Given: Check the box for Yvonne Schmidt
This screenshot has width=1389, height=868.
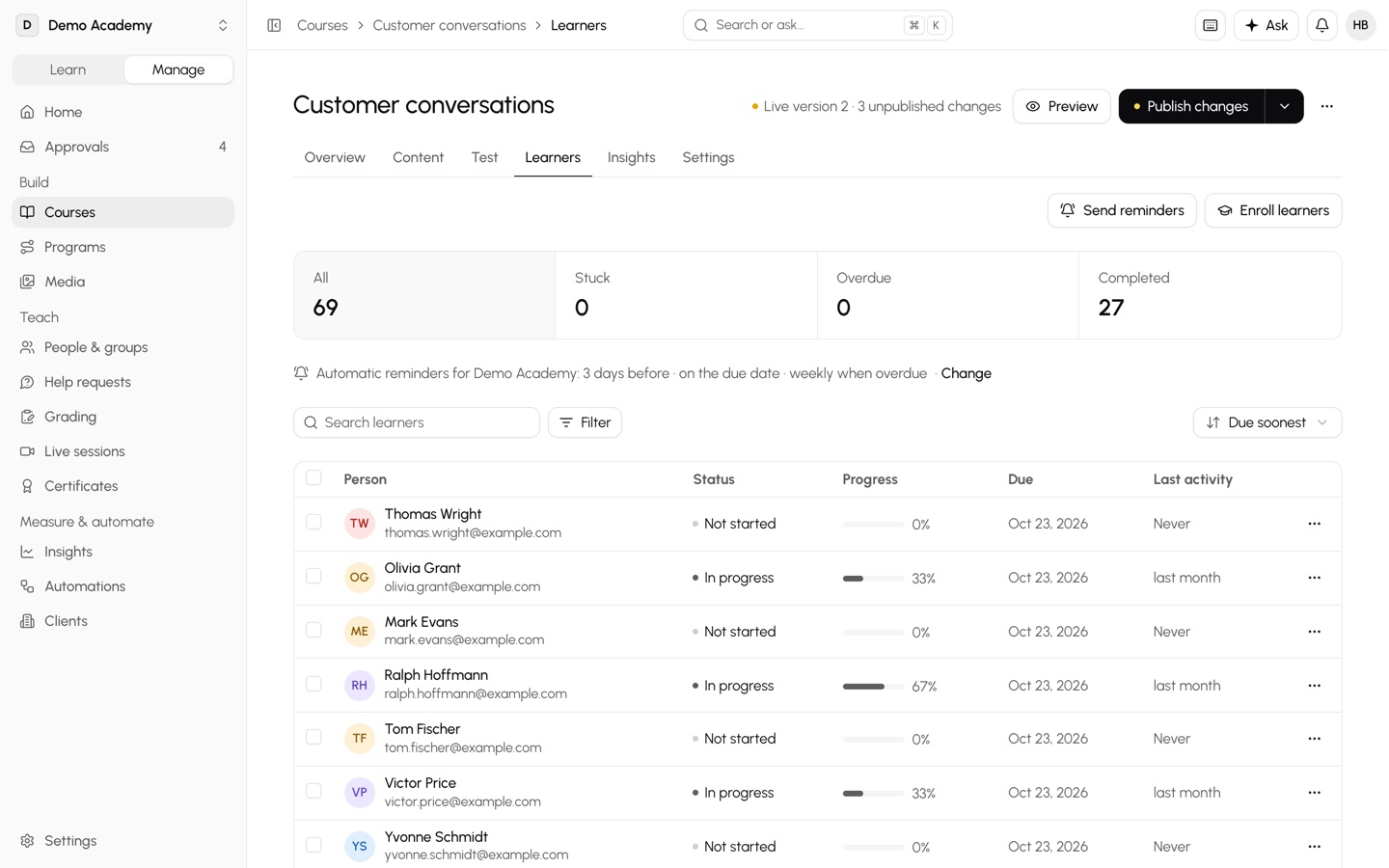Looking at the screenshot, I should tap(313, 845).
